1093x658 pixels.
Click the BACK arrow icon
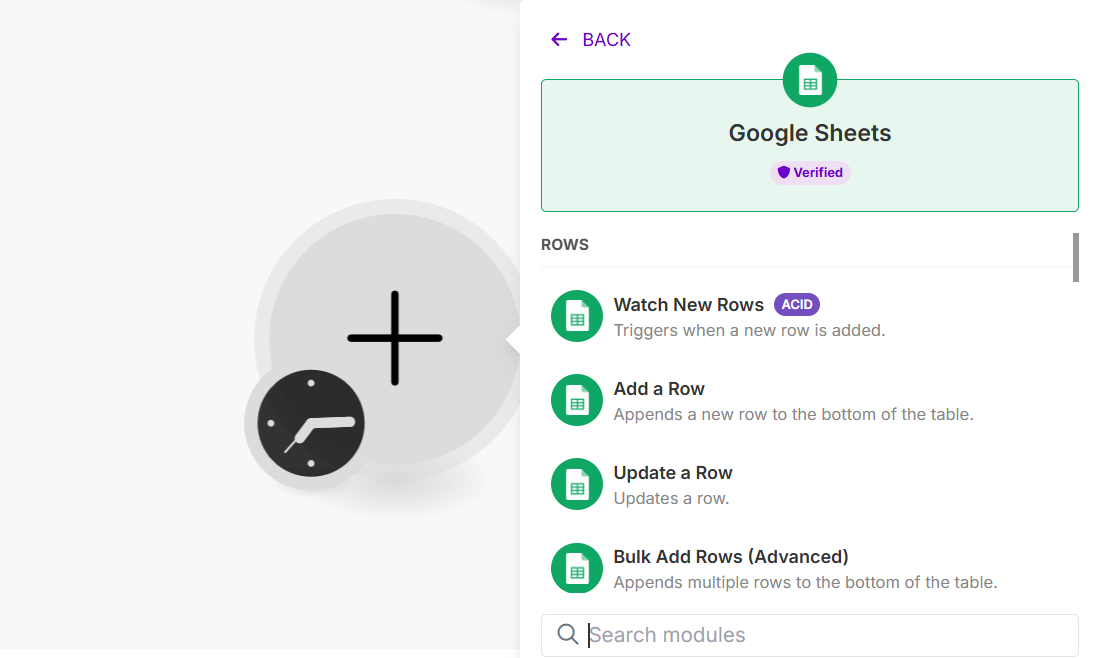[x=559, y=40]
